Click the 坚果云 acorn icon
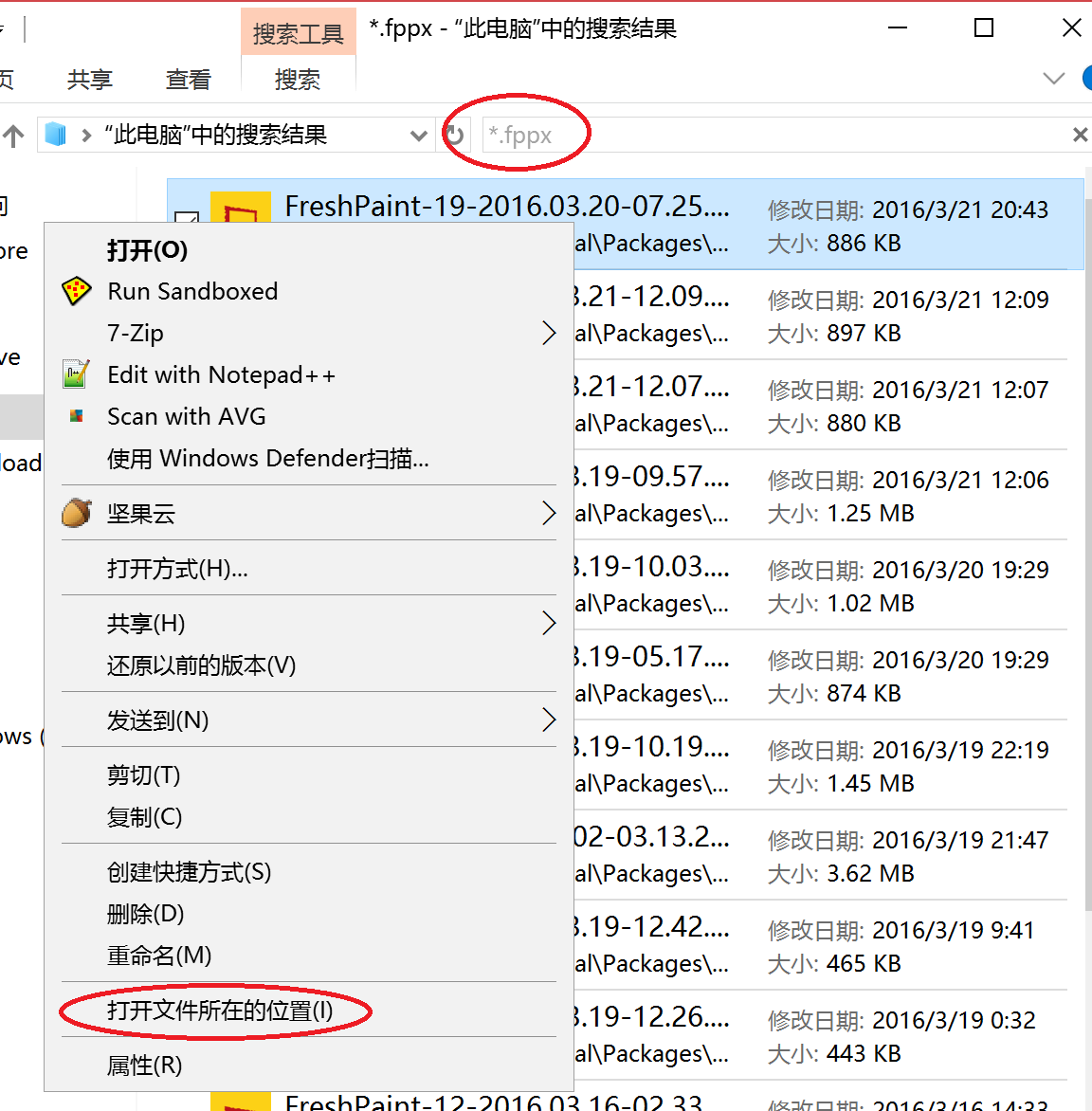The height and width of the screenshot is (1111, 1092). click(77, 513)
